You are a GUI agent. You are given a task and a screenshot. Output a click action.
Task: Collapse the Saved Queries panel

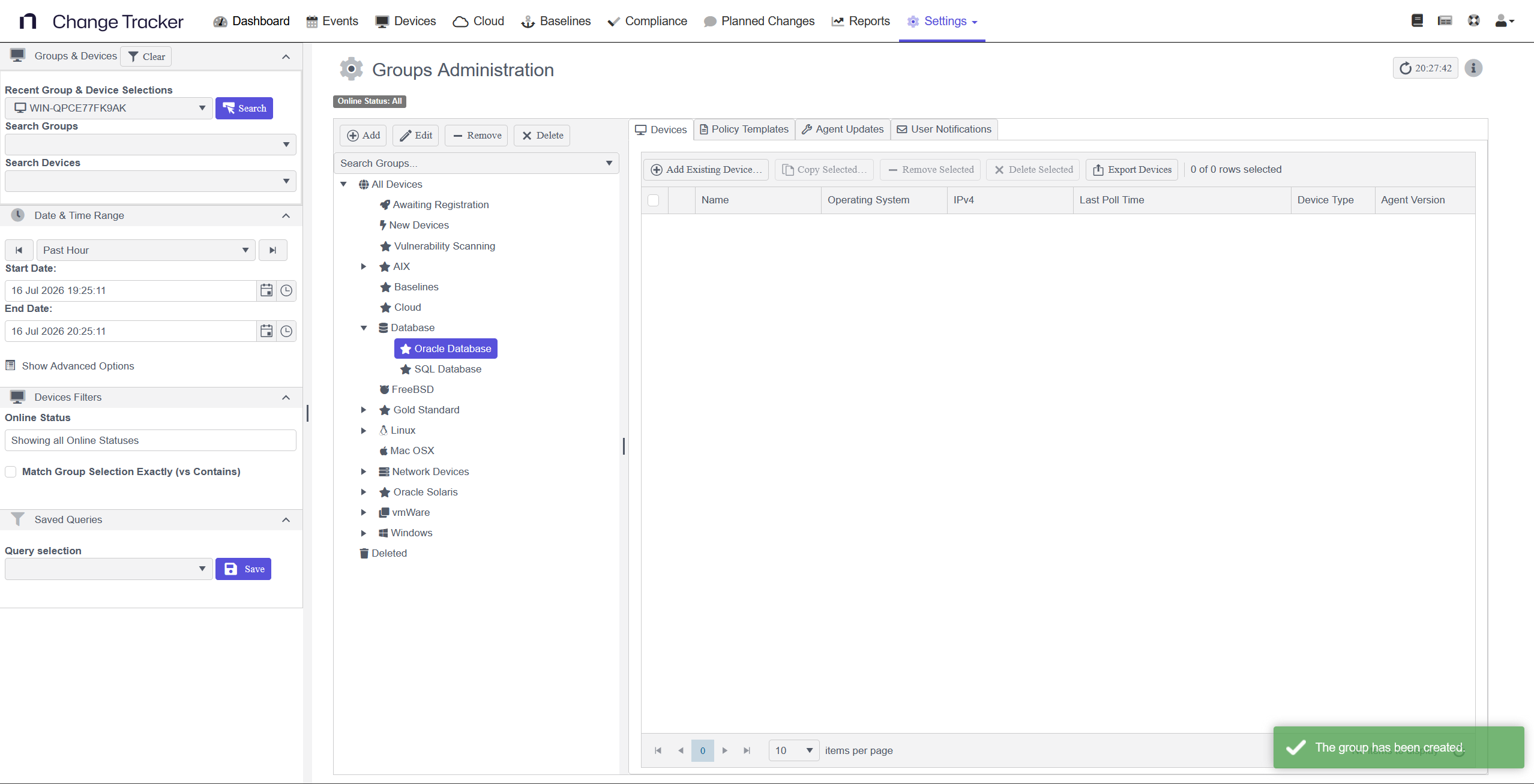[286, 519]
